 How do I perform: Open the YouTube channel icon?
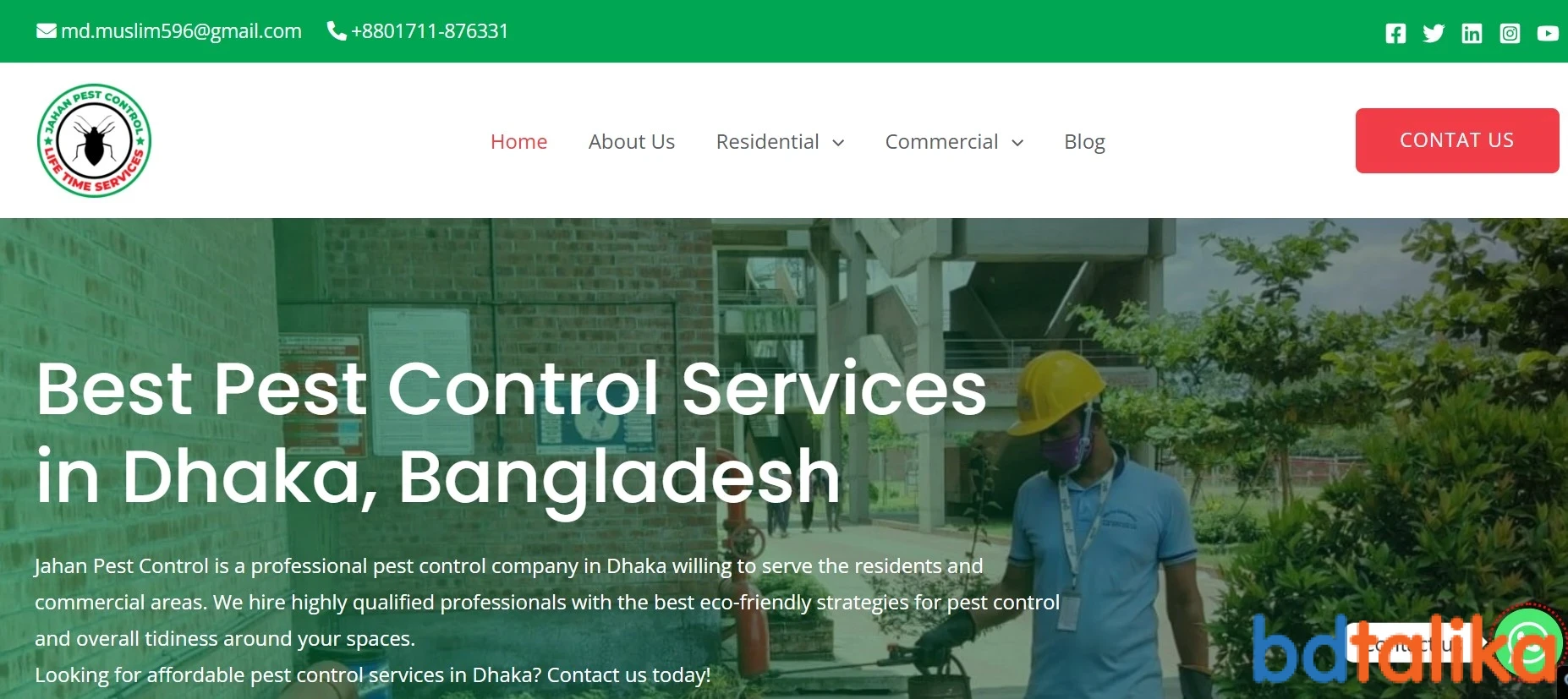(1548, 33)
